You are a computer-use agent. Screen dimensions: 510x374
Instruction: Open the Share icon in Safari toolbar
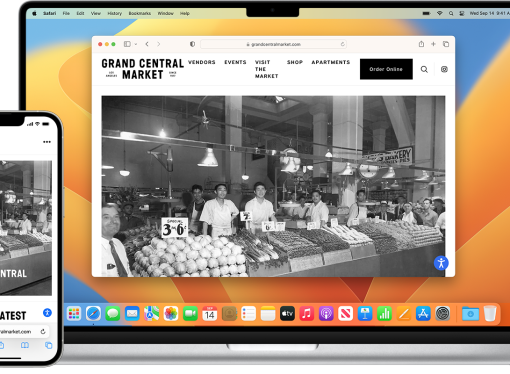421,44
